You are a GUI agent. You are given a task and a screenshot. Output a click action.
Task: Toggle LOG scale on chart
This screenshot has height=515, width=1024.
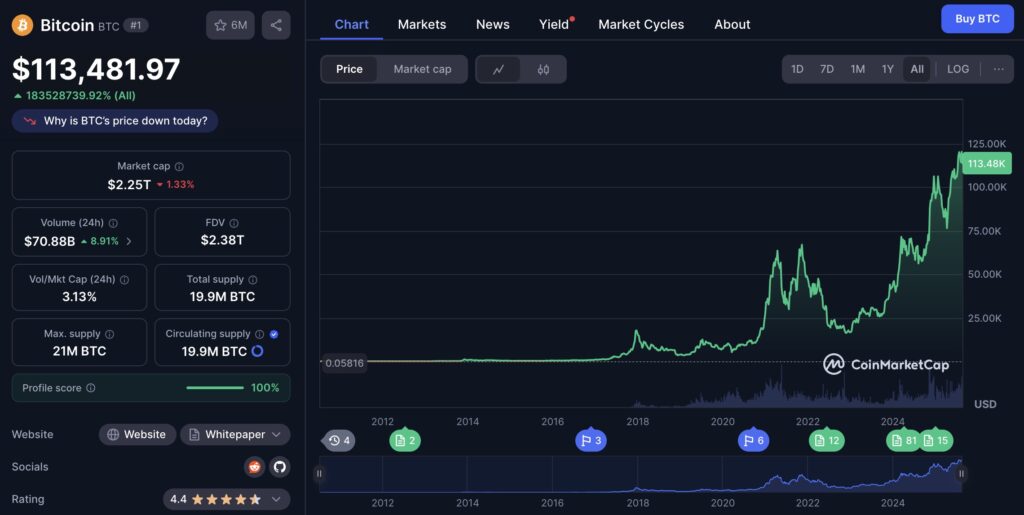(x=958, y=69)
